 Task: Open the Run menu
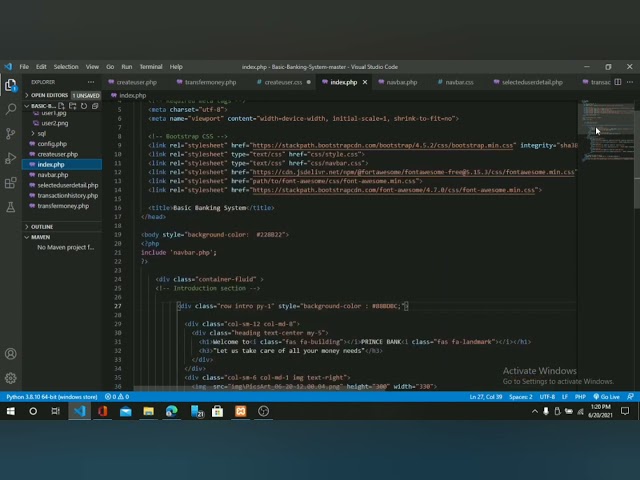127,67
